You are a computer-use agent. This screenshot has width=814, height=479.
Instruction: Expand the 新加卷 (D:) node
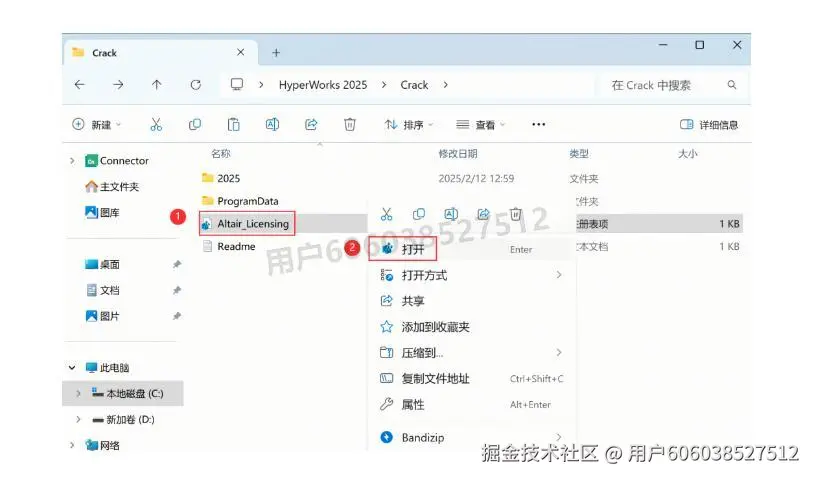click(x=78, y=419)
